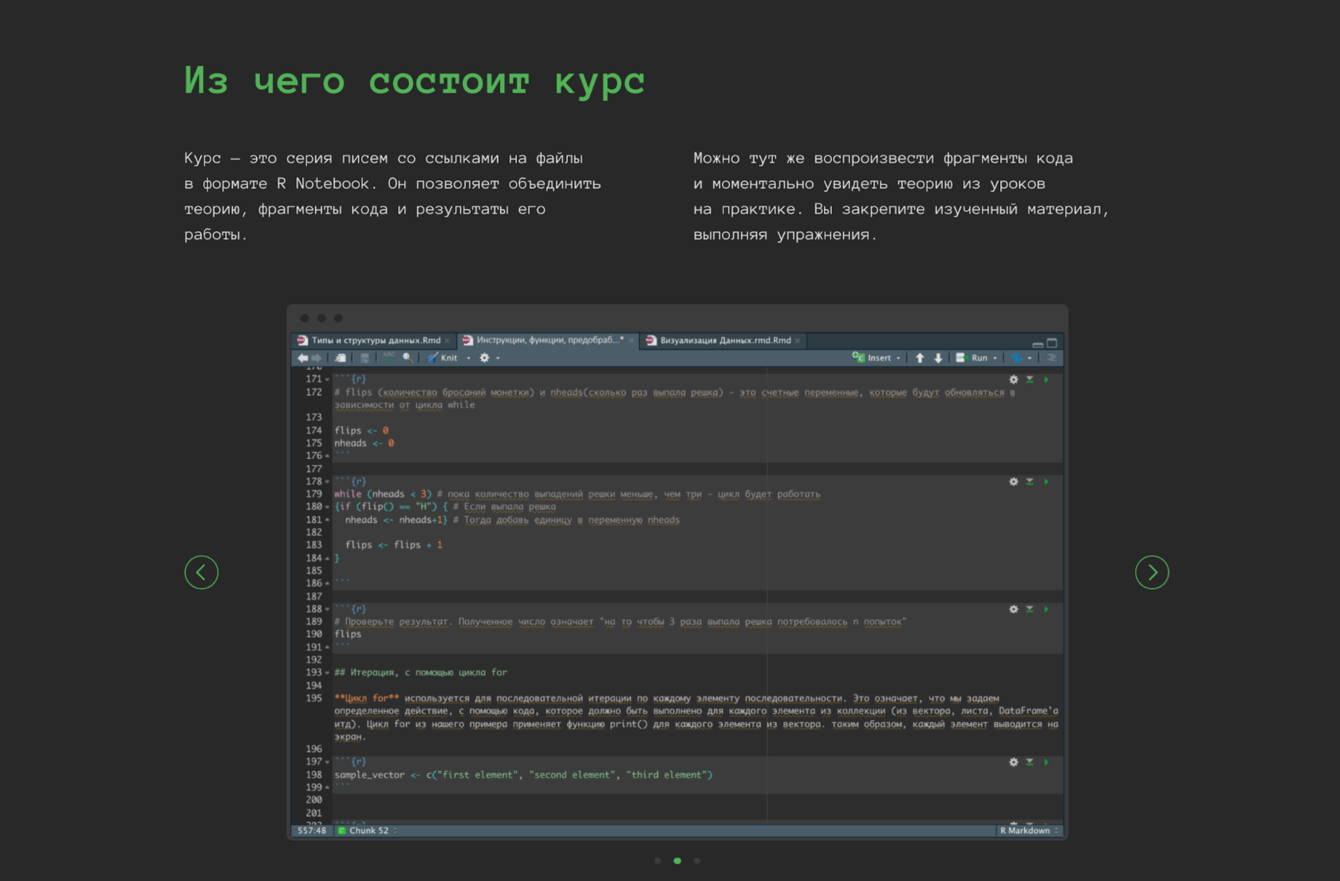Click the code line 'flips <- flips + 1'
Screen dimensions: 1340x881
coord(394,545)
